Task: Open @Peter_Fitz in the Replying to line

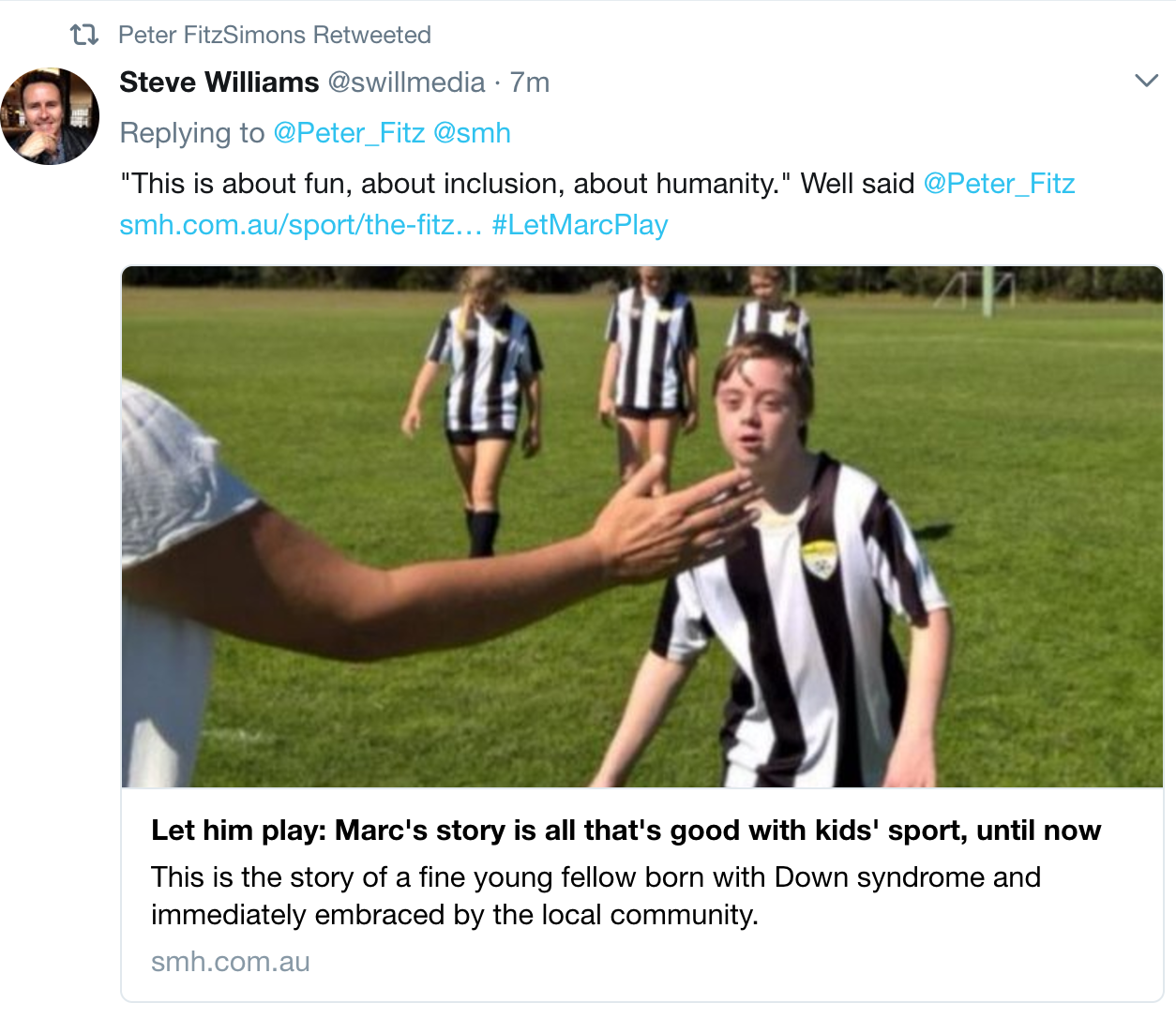Action: click(x=349, y=133)
